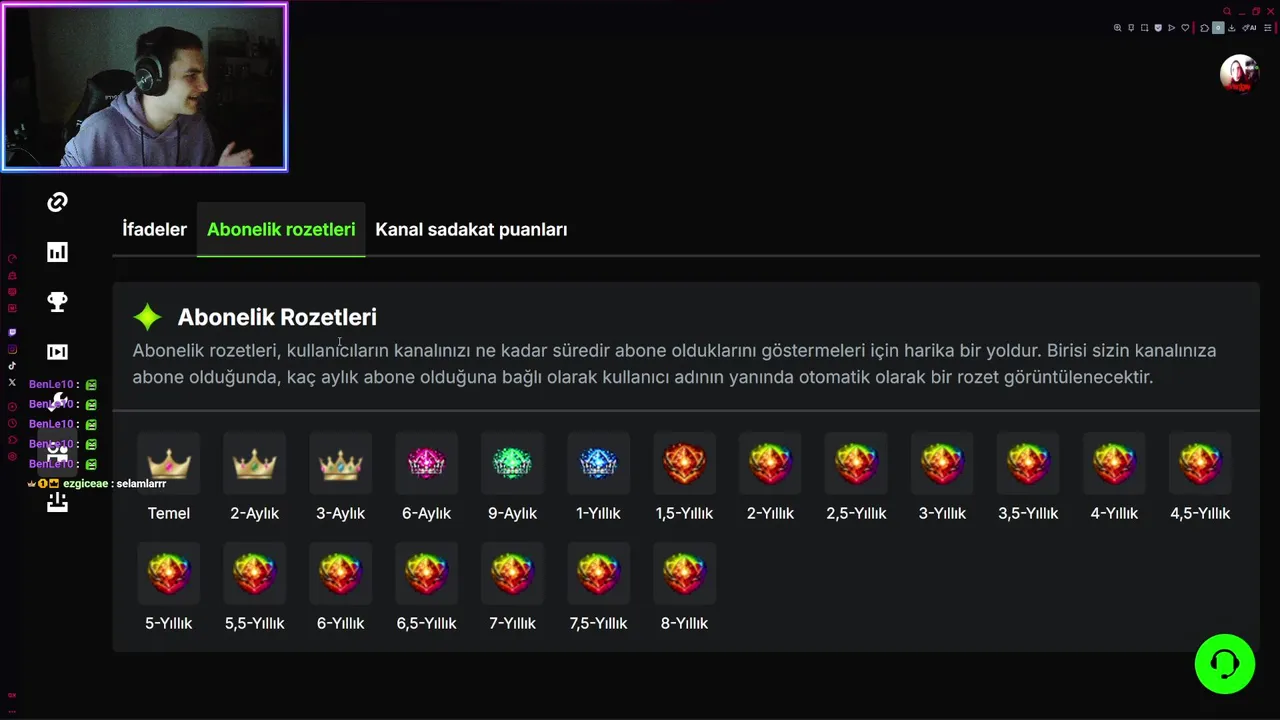Switch to the İfadeler tab
This screenshot has width=1280, height=720.
point(154,229)
